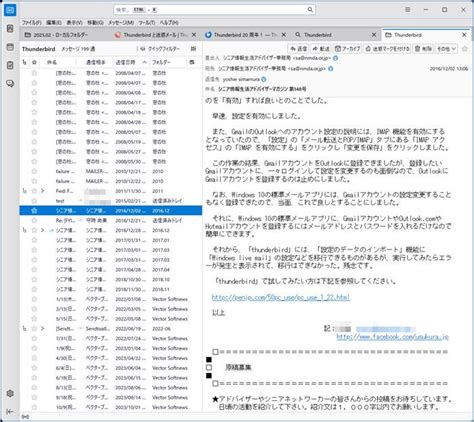Select the 'Re:' message dated 2016/12/21
The height and width of the screenshot is (422, 474).
point(111,221)
